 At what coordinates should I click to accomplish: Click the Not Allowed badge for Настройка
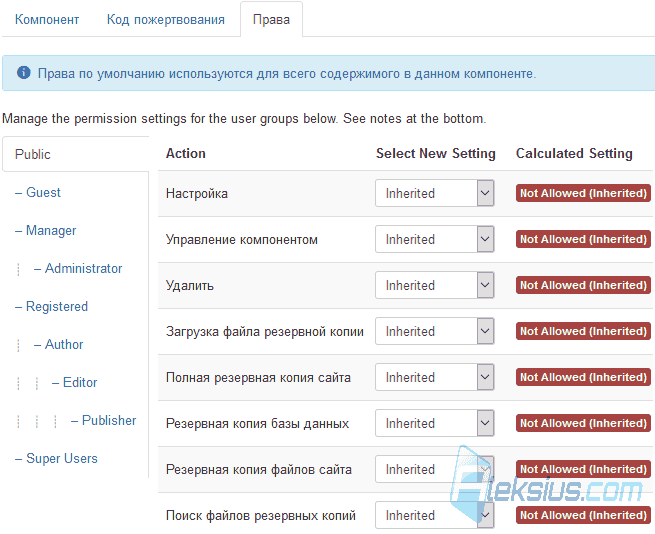coord(583,193)
